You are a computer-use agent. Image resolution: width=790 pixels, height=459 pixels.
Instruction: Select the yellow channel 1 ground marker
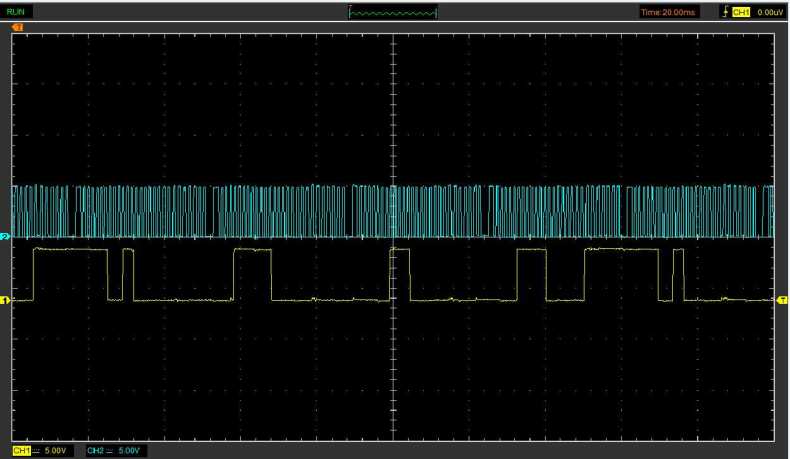[5, 299]
